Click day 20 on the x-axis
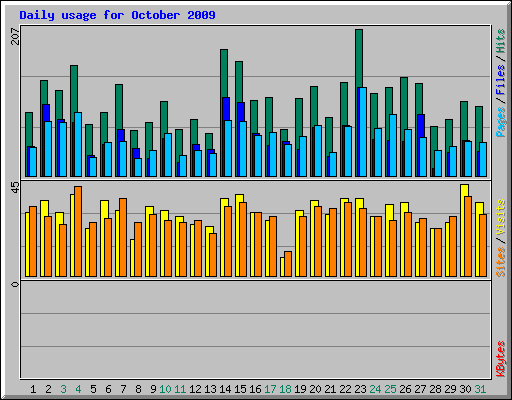The width and height of the screenshot is (512, 400). (x=315, y=389)
